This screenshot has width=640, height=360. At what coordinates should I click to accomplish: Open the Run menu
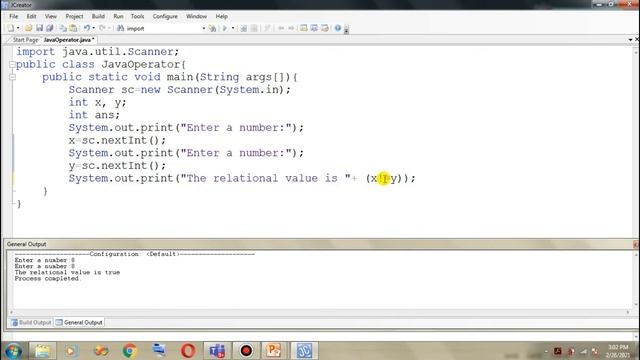(x=118, y=16)
